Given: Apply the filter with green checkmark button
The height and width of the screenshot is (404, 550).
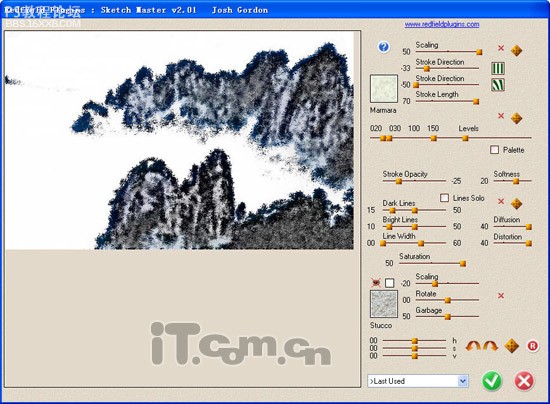Looking at the screenshot, I should 492,381.
